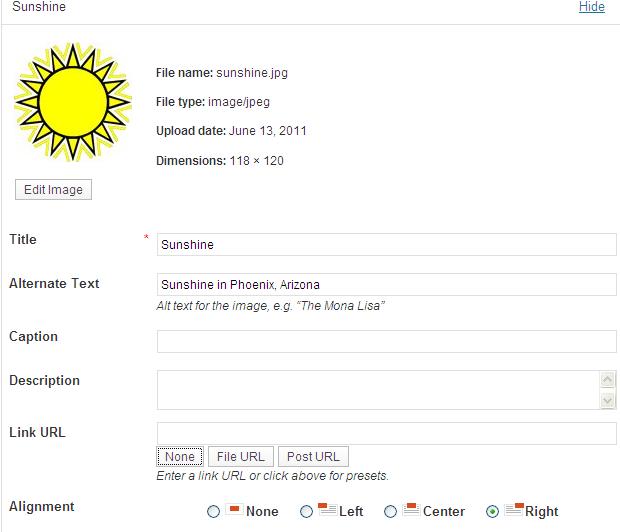
Task: Click the empty Caption field
Action: (386, 341)
